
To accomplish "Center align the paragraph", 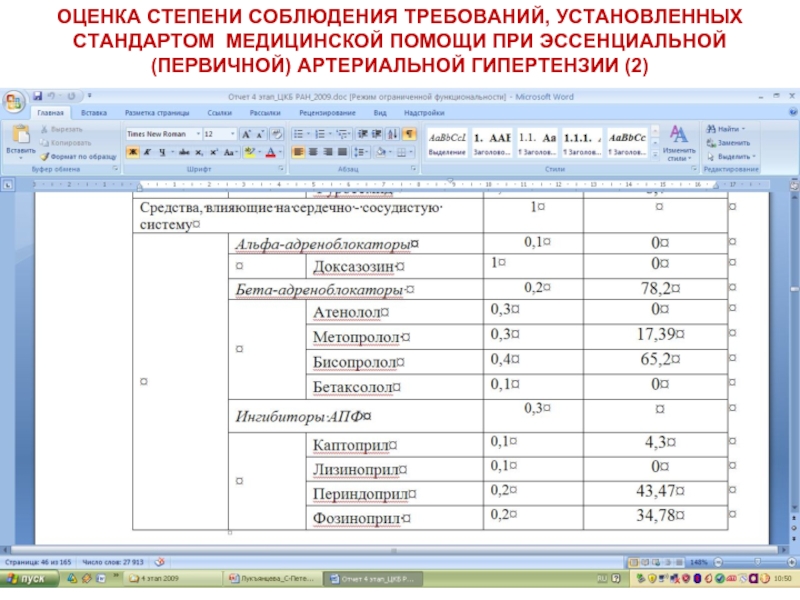I will (x=313, y=152).
